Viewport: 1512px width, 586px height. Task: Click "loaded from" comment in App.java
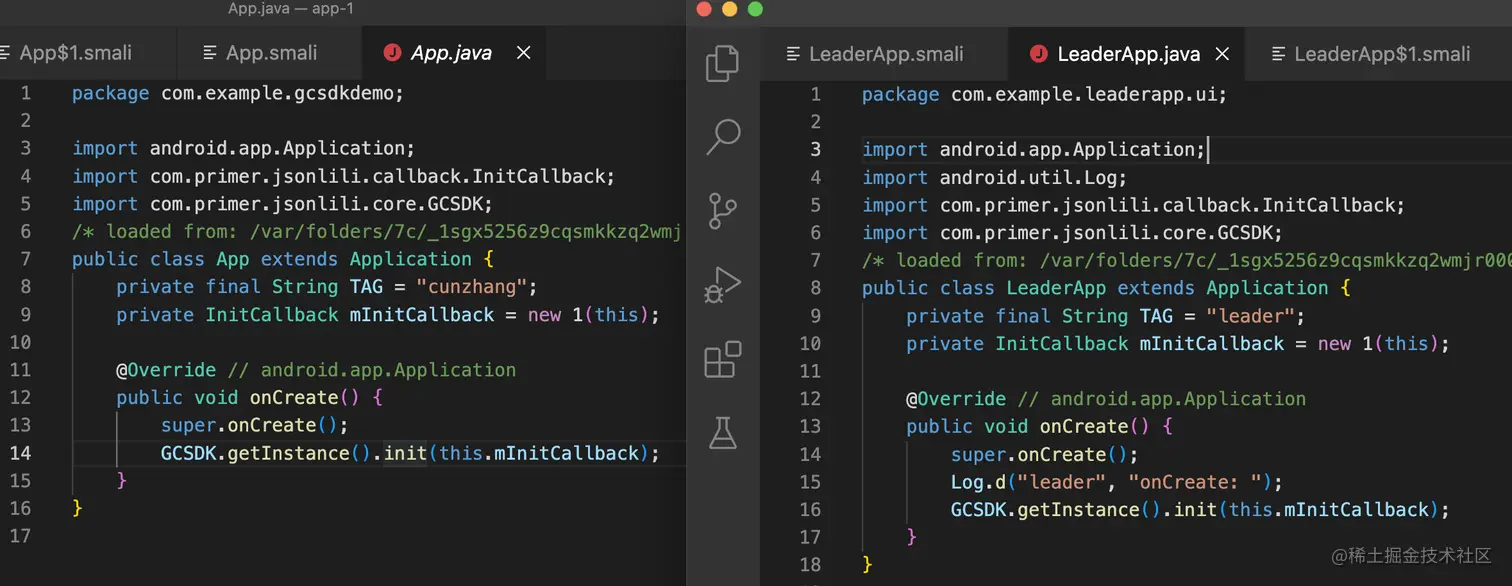[377, 231]
